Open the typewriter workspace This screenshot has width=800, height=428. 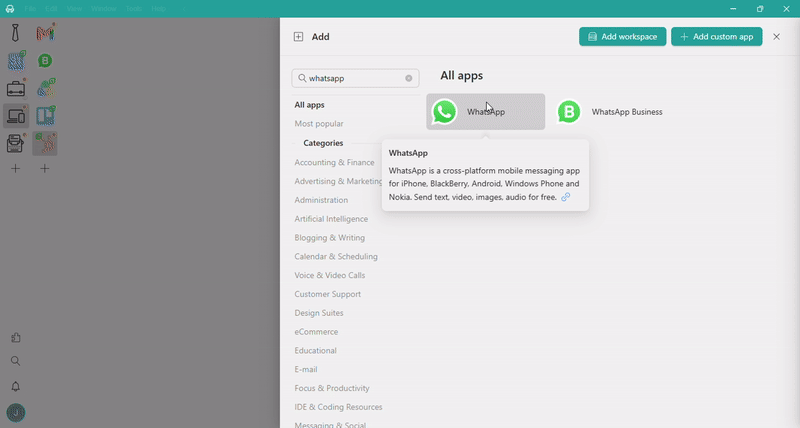15,143
